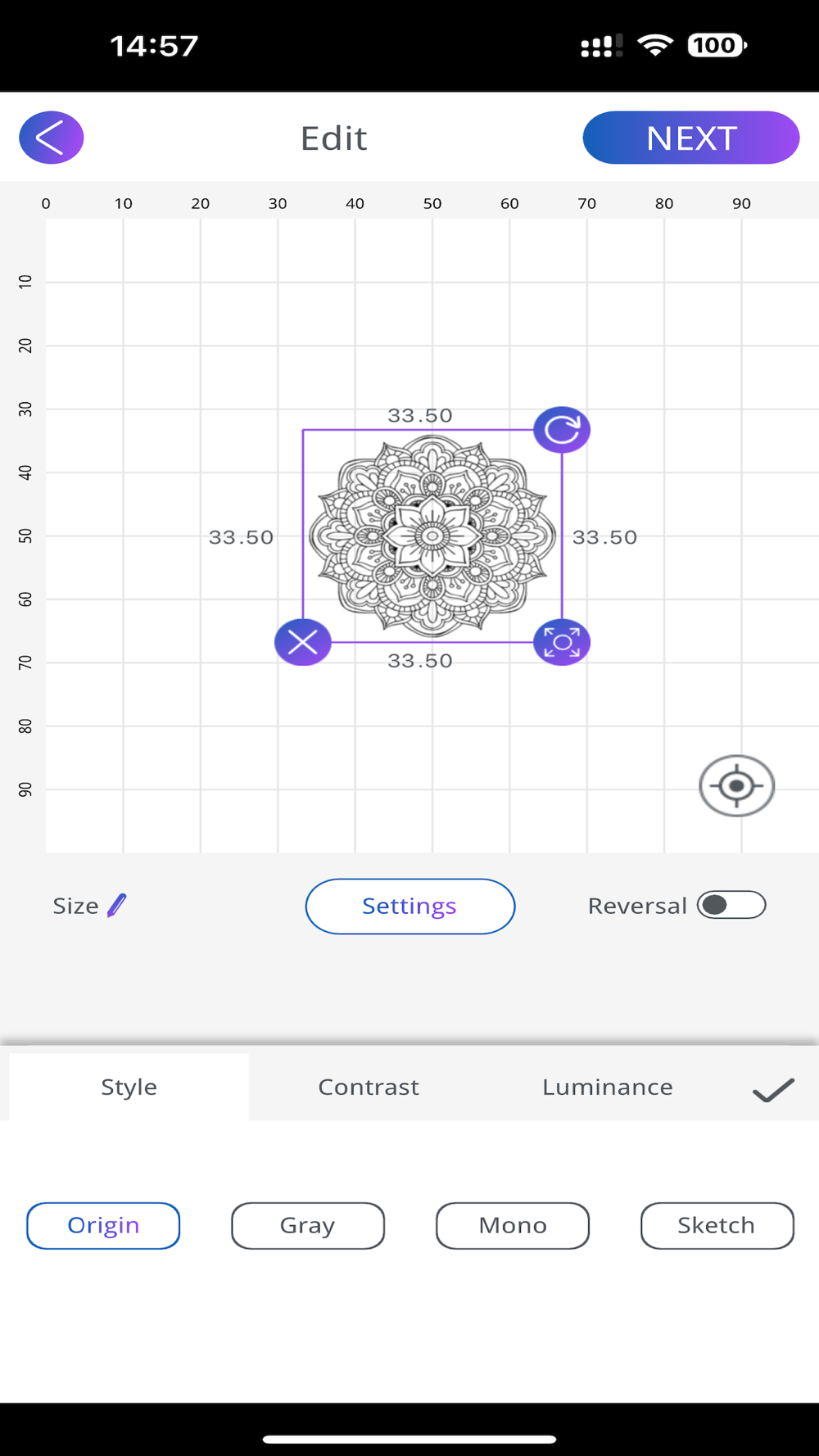Delete image with the X handle

(303, 642)
